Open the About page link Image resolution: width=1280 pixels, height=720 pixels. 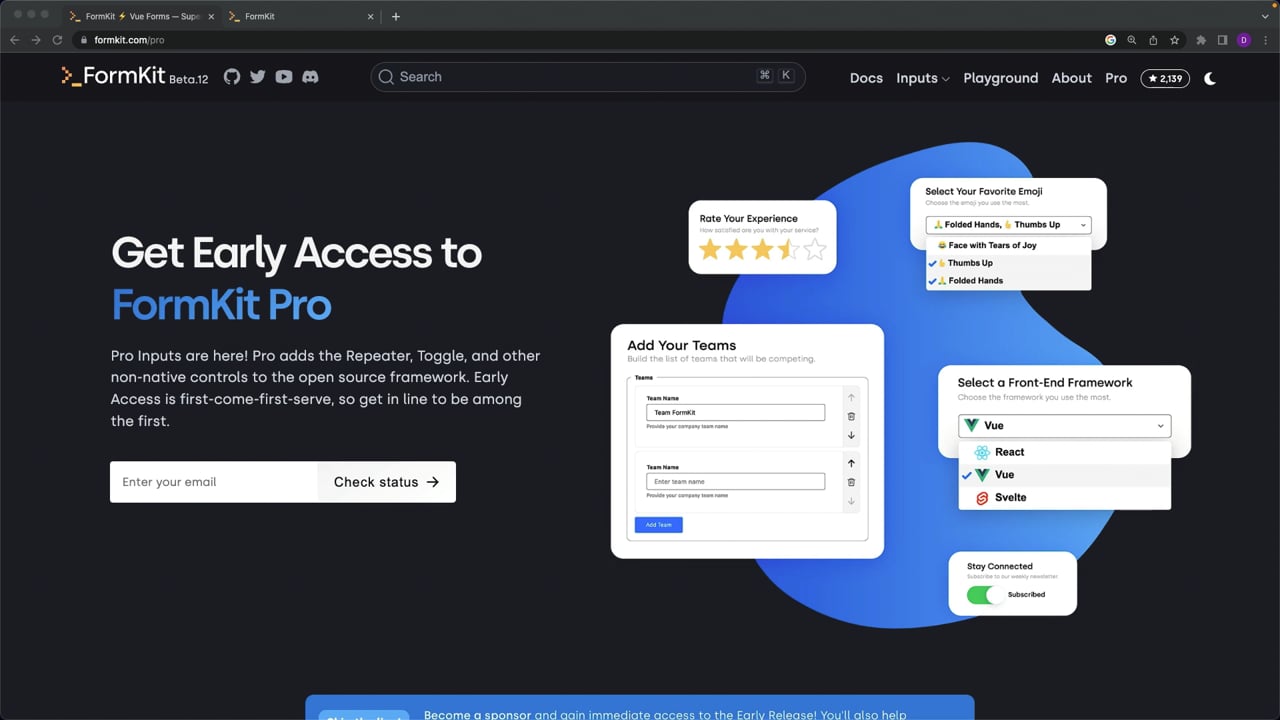[x=1072, y=78]
